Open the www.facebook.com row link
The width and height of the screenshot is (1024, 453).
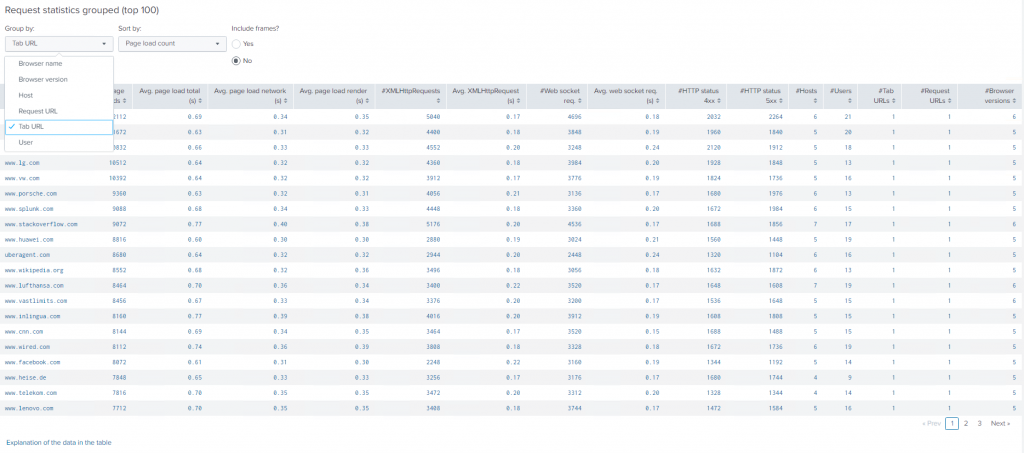click(33, 362)
